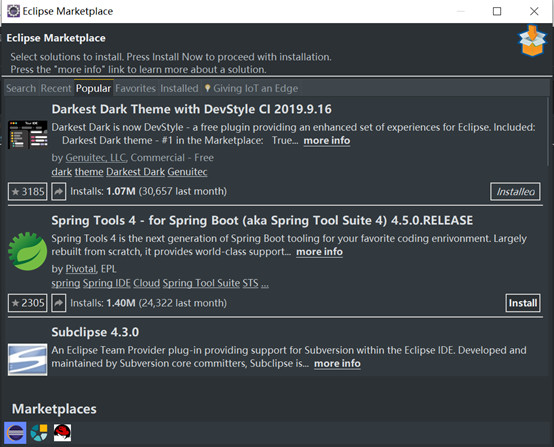Share the Darkest Dark Theme listing
This screenshot has width=554, height=447.
click(59, 192)
